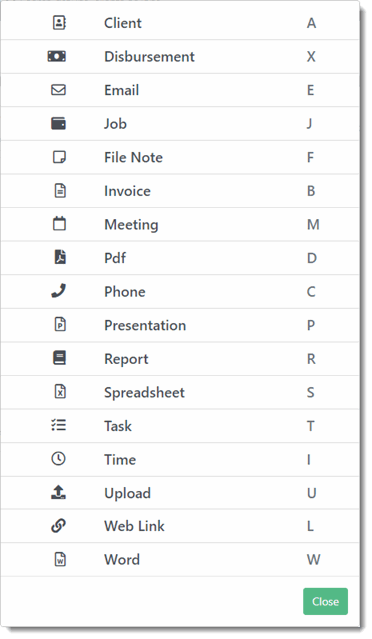Choose the Report item label
The image size is (372, 639).
point(126,359)
